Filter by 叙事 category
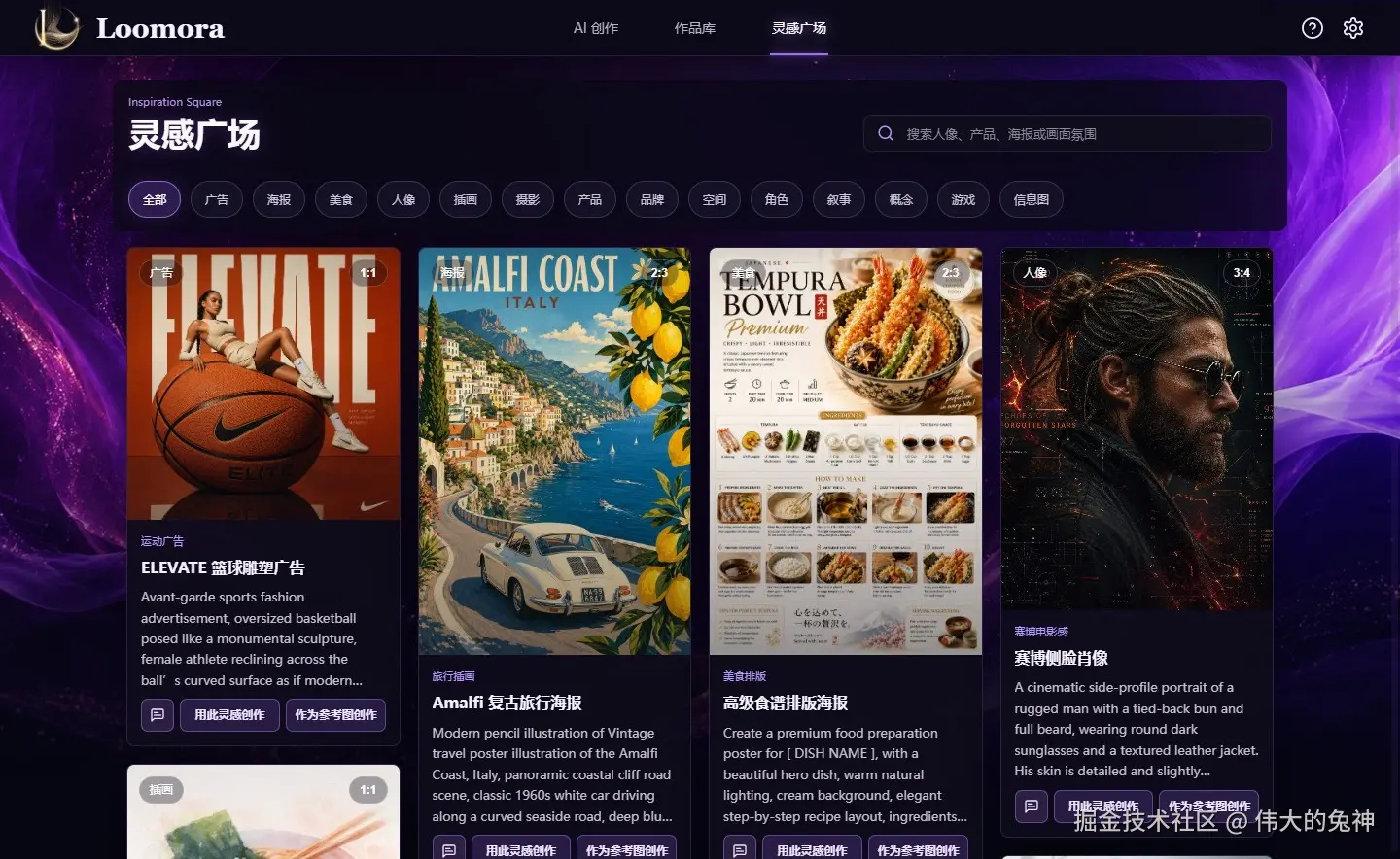Viewport: 1400px width, 859px height. [839, 199]
